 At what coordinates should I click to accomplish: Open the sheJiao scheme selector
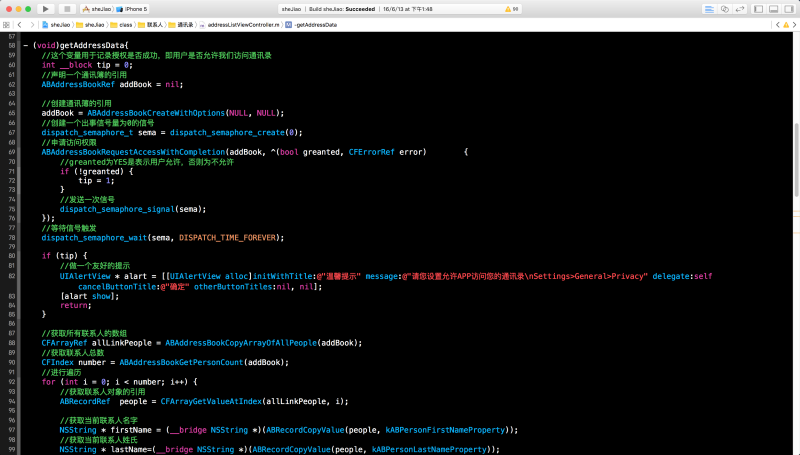[x=97, y=9]
